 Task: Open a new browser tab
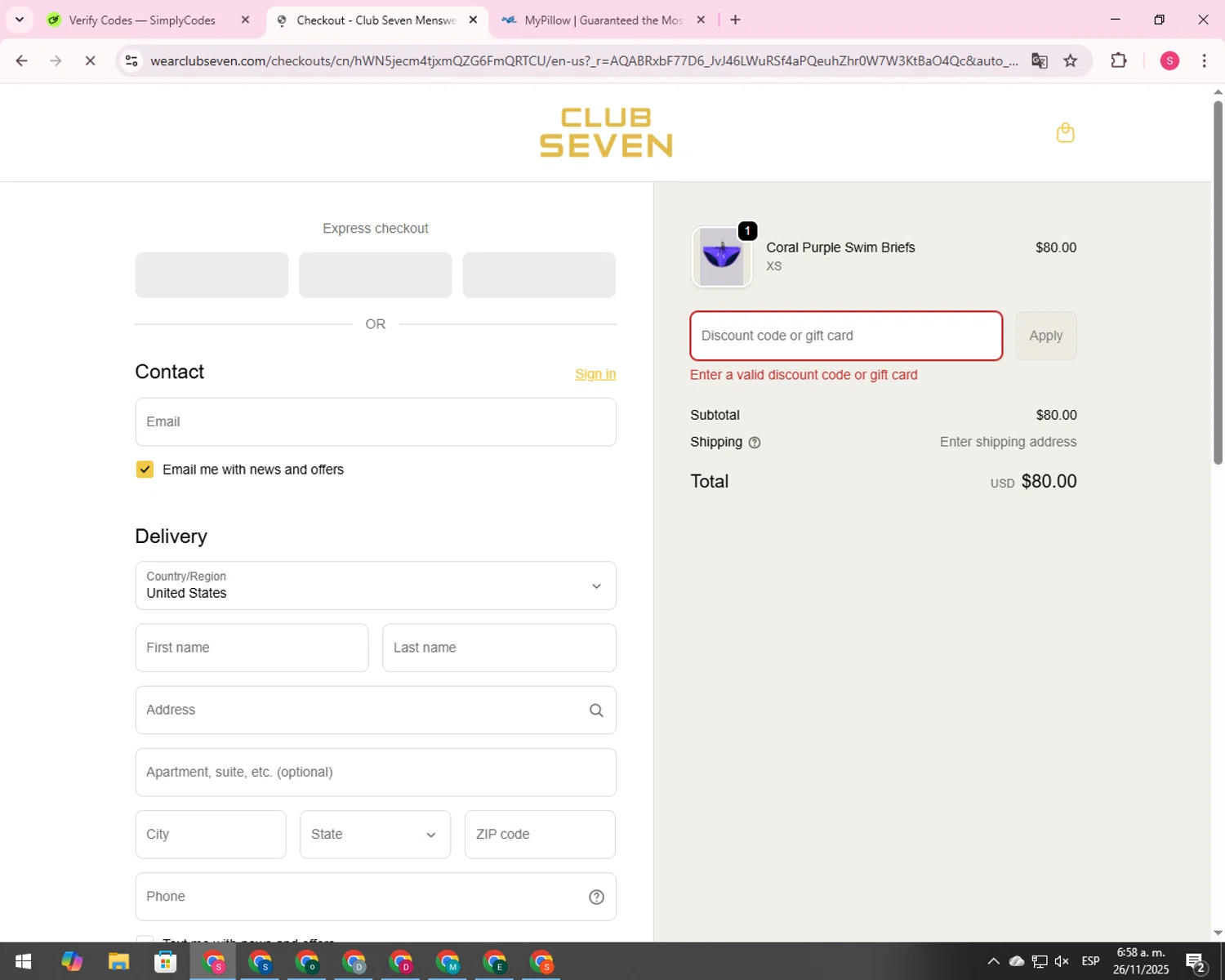click(735, 20)
